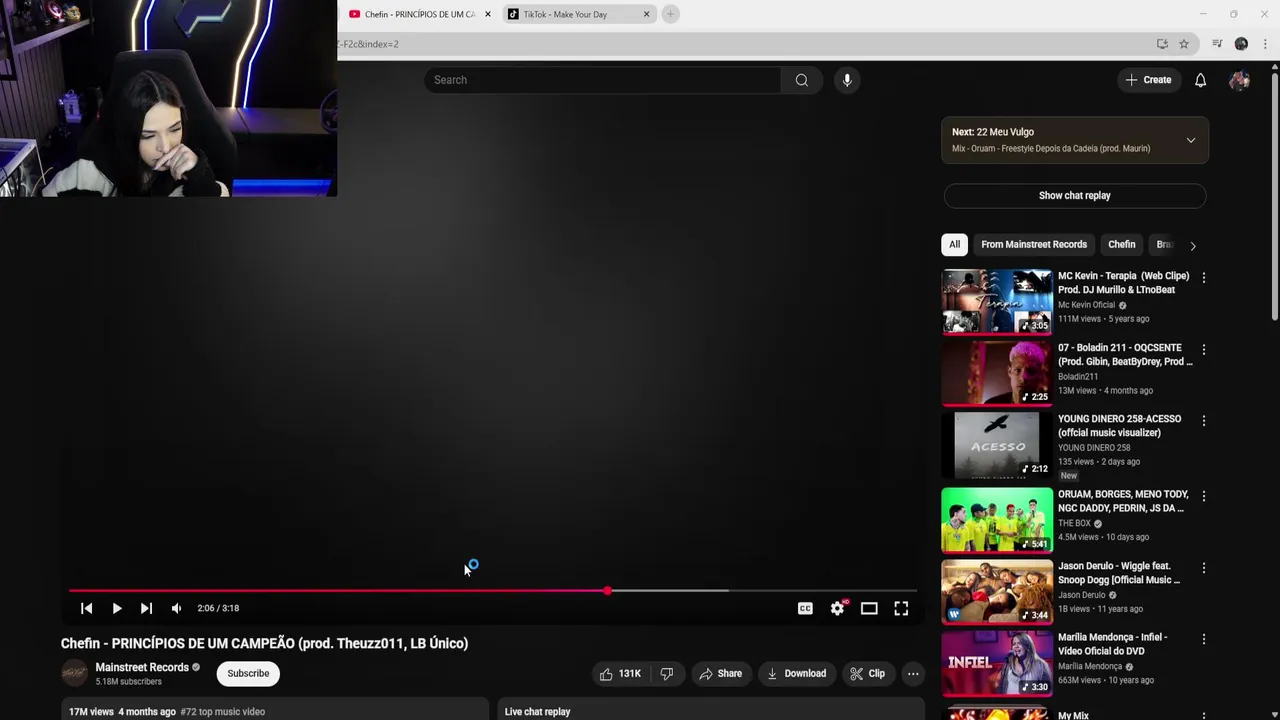
Task: Open options for ORUAM BORGES video
Action: 1204,496
